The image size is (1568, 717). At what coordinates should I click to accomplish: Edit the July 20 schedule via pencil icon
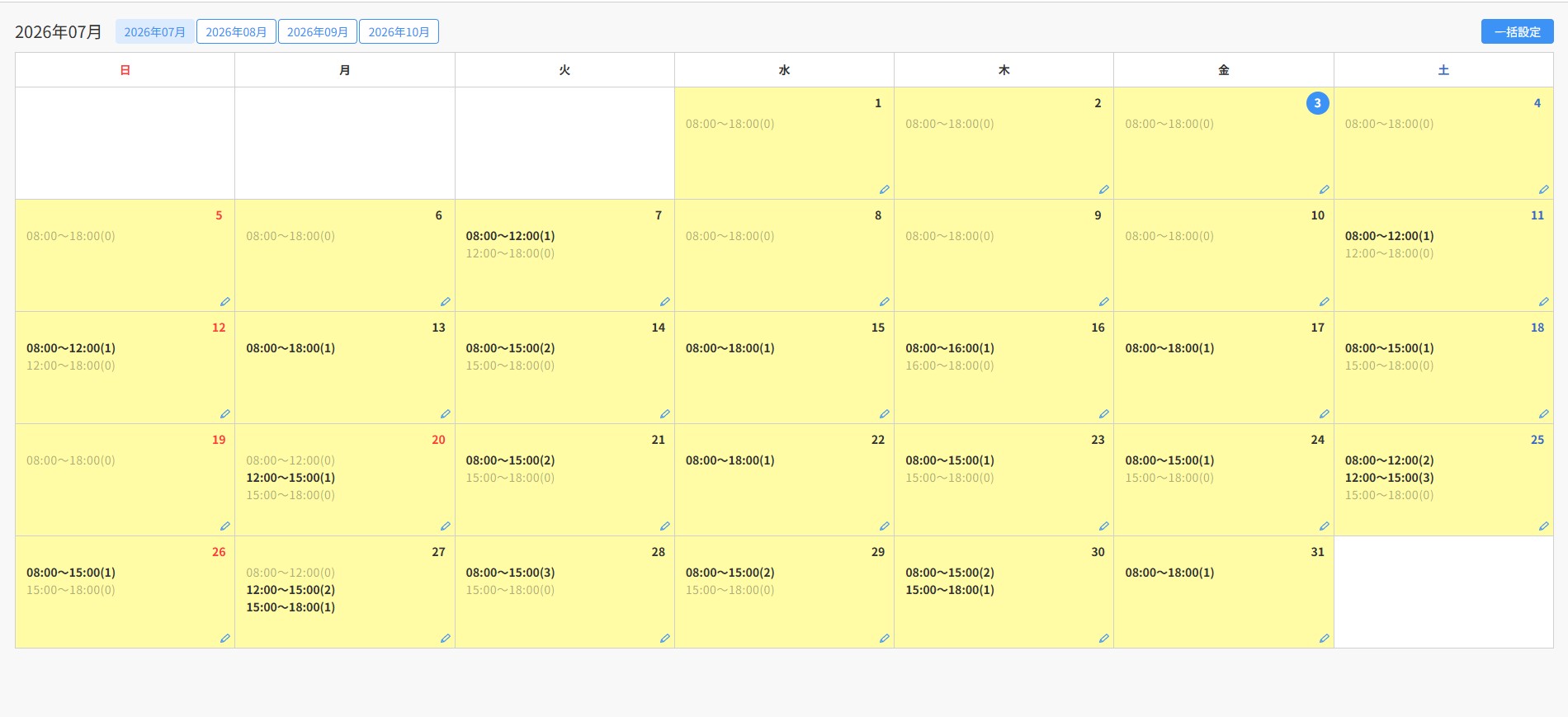[x=445, y=526]
